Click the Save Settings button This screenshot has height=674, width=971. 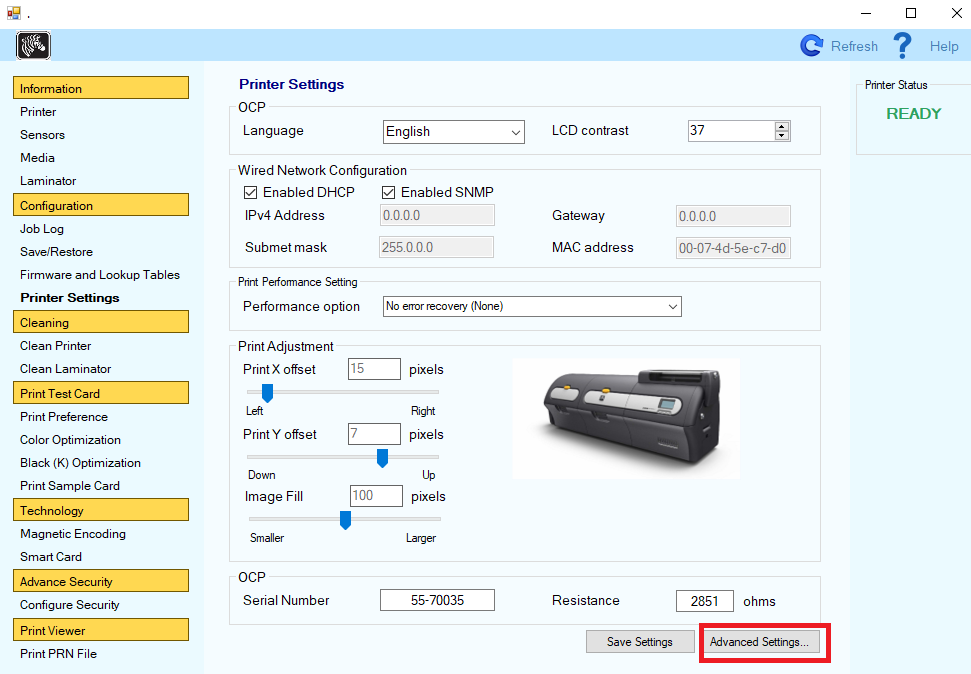[x=640, y=641]
